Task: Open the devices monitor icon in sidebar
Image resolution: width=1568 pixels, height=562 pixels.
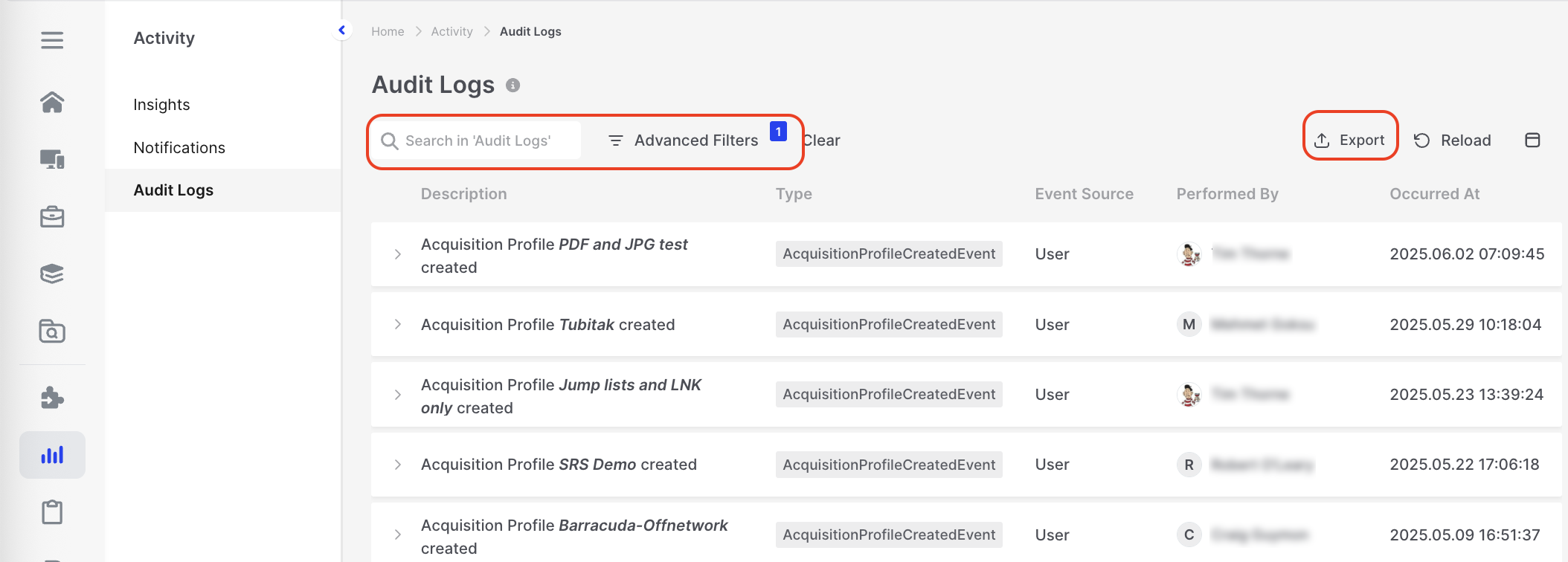Action: 52,159
